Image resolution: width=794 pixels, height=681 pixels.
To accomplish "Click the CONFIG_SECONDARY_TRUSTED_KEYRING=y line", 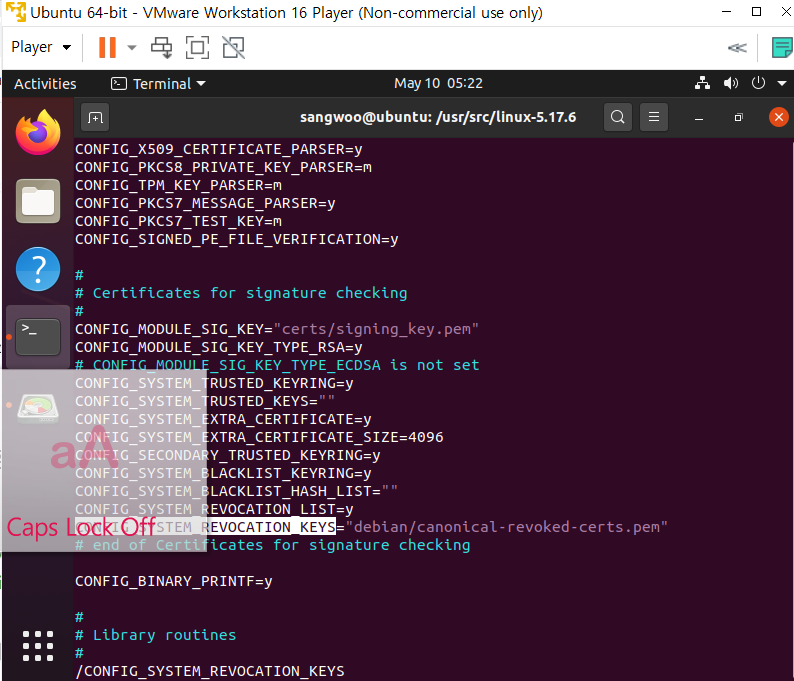I will [x=228, y=455].
